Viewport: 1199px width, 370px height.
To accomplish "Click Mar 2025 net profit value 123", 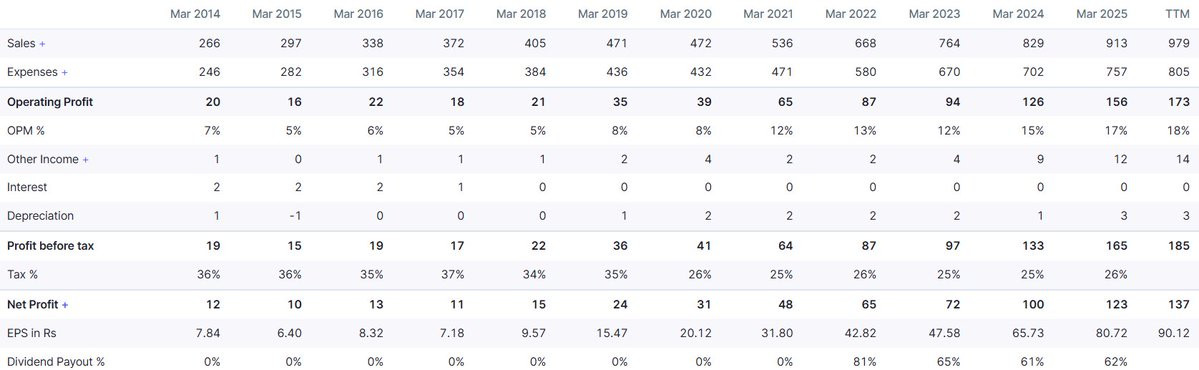I will pyautogui.click(x=1117, y=304).
